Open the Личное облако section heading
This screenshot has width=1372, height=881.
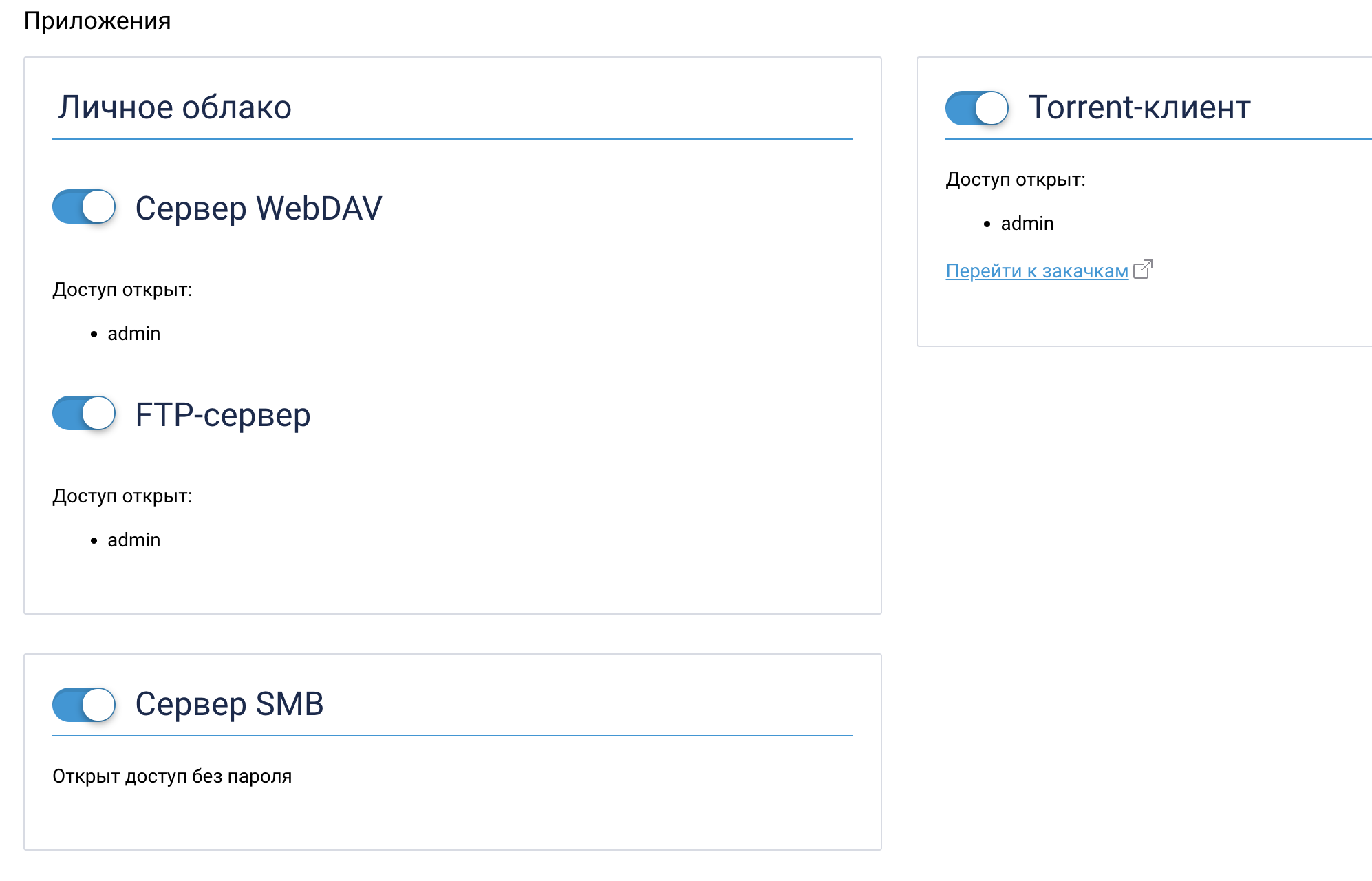175,107
